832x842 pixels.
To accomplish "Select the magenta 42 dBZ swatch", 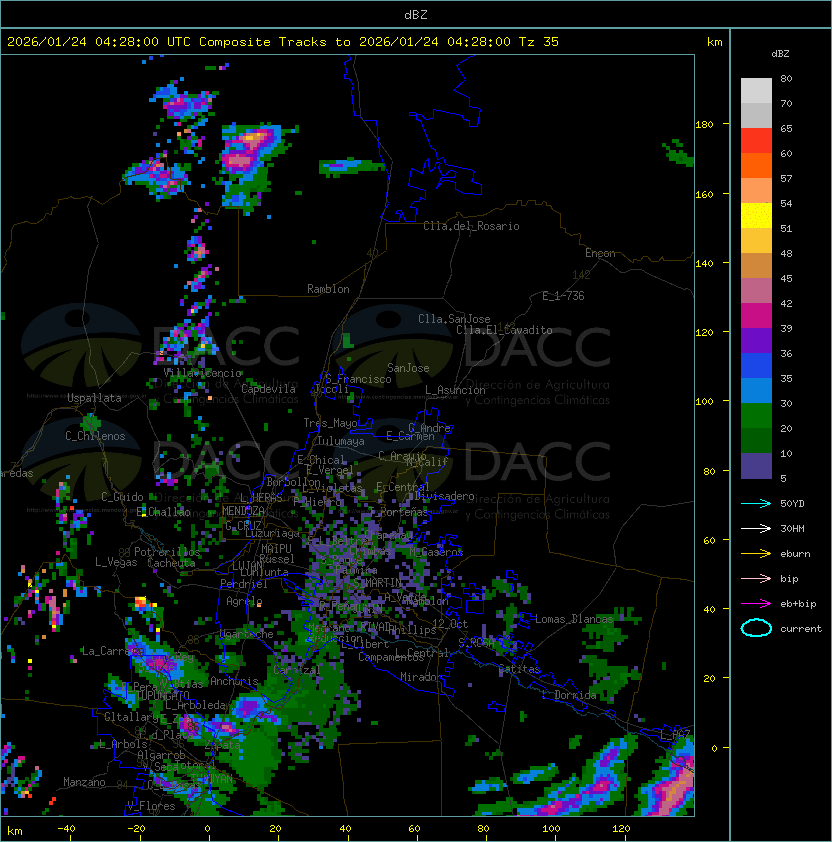I will coord(756,316).
